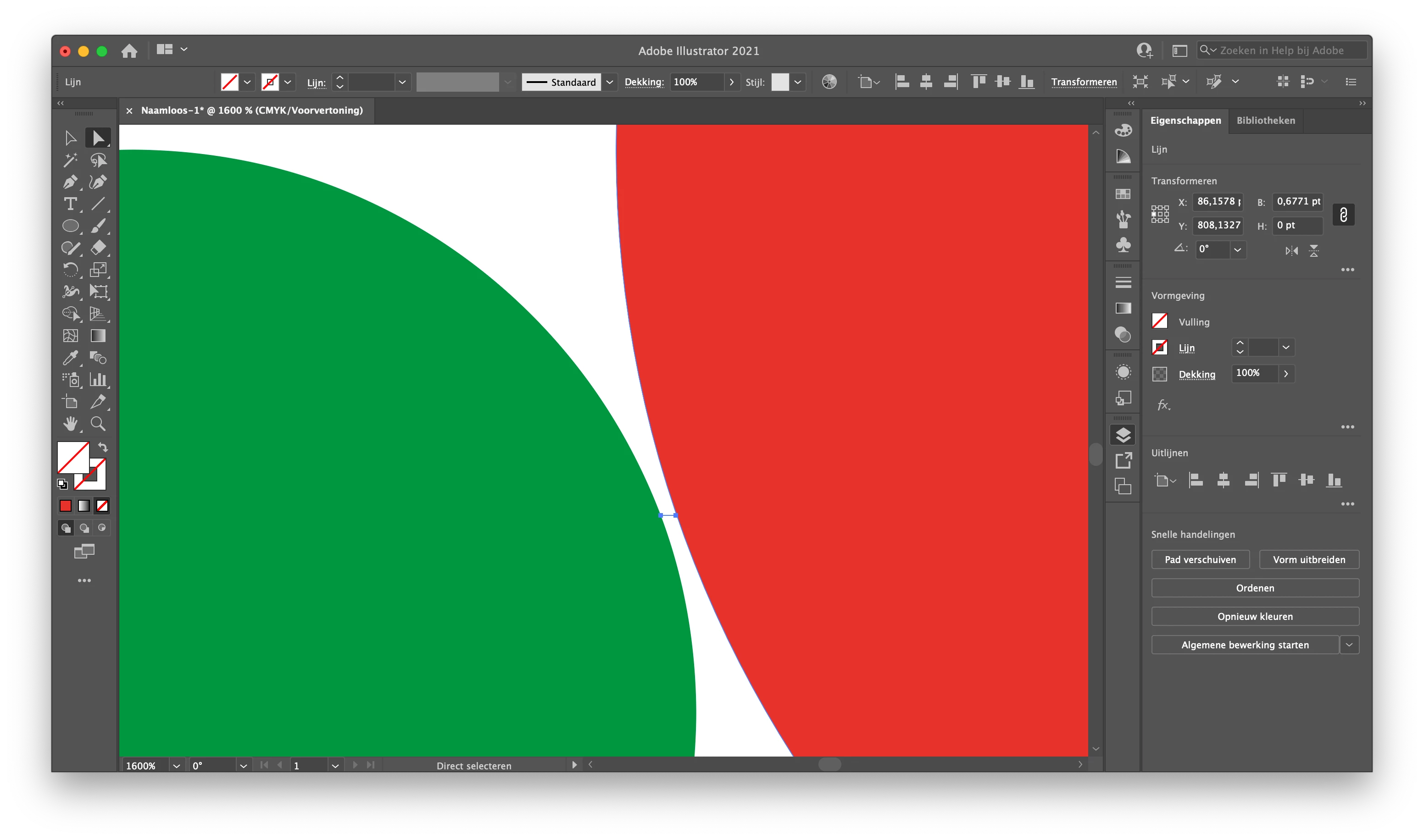Activate the Hand tool
Viewport: 1424px width, 840px height.
pyautogui.click(x=70, y=423)
